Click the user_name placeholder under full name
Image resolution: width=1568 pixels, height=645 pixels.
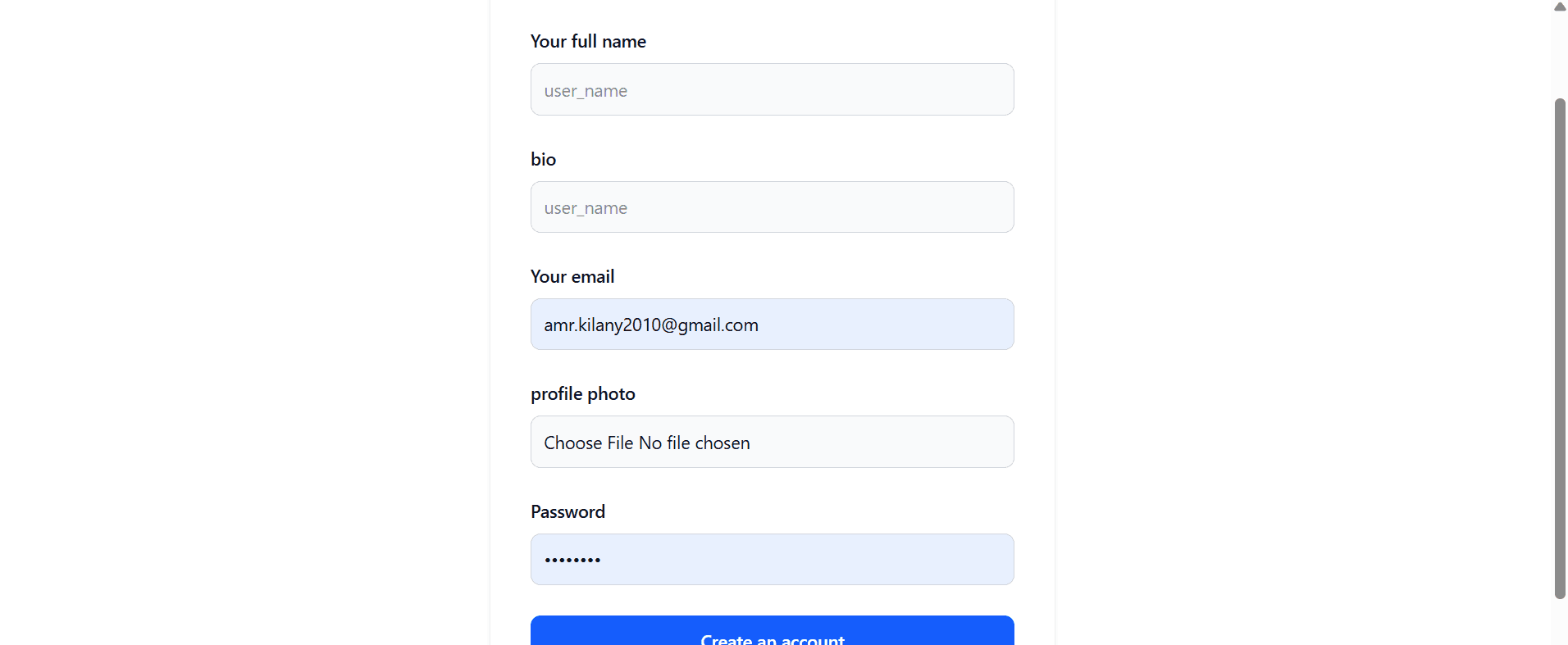point(586,91)
